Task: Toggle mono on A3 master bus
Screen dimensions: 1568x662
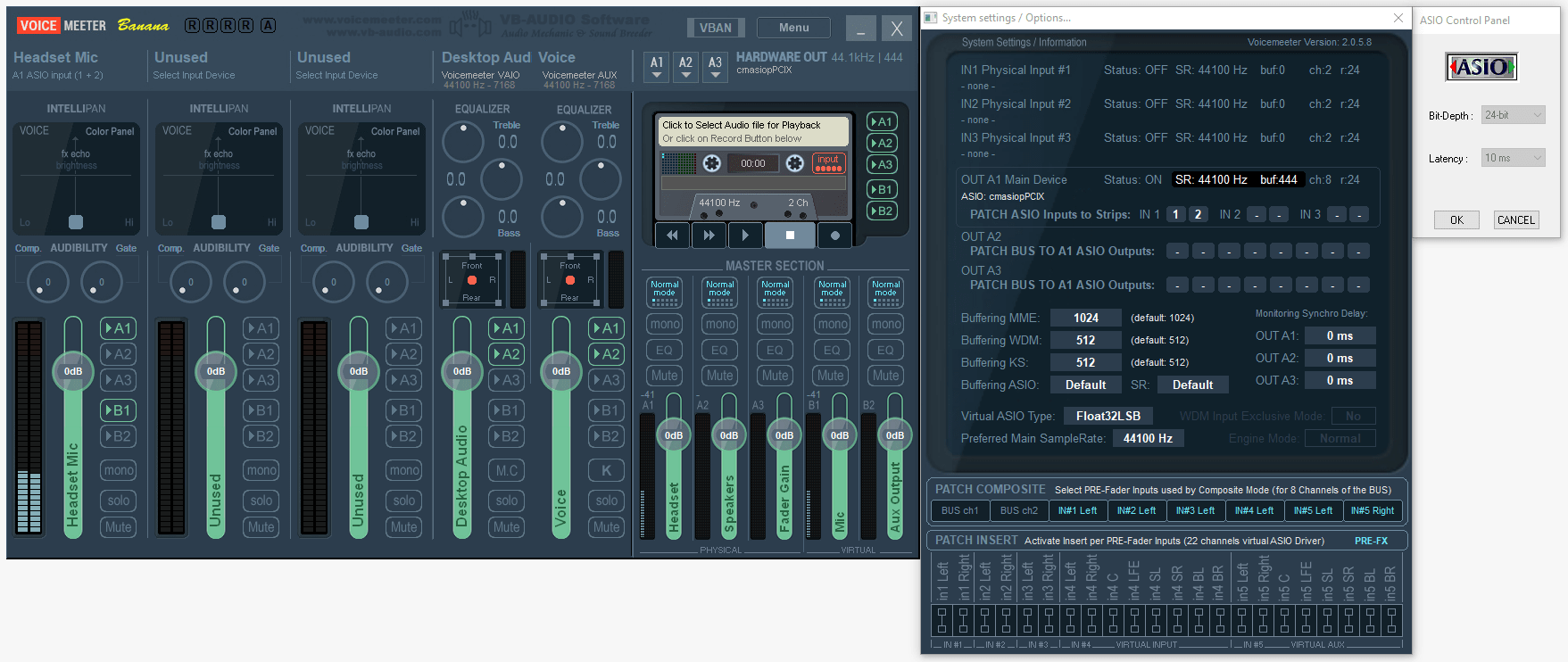Action: (776, 324)
